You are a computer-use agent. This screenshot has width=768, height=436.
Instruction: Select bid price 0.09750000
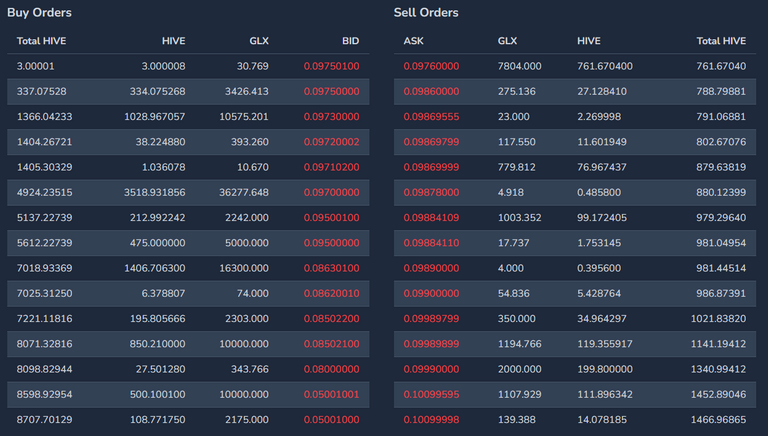click(332, 92)
